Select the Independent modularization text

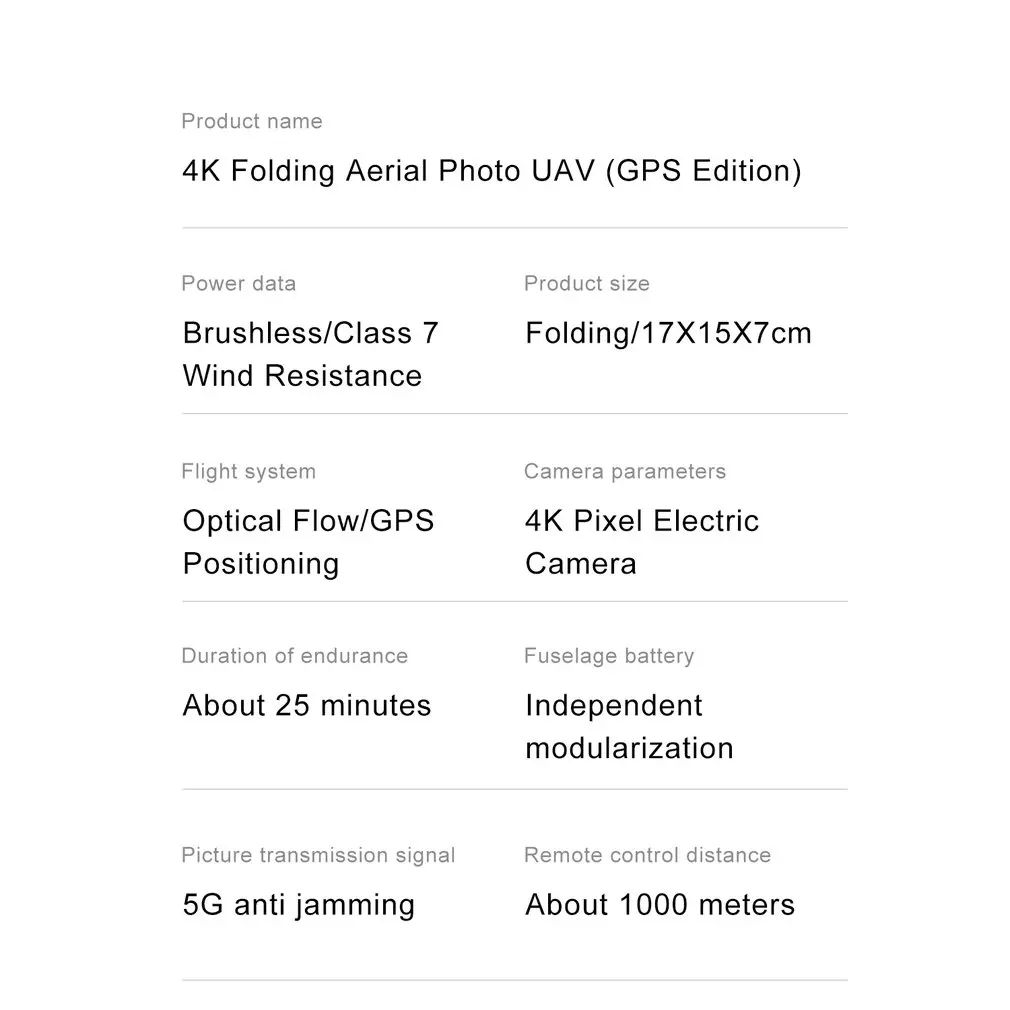(629, 727)
